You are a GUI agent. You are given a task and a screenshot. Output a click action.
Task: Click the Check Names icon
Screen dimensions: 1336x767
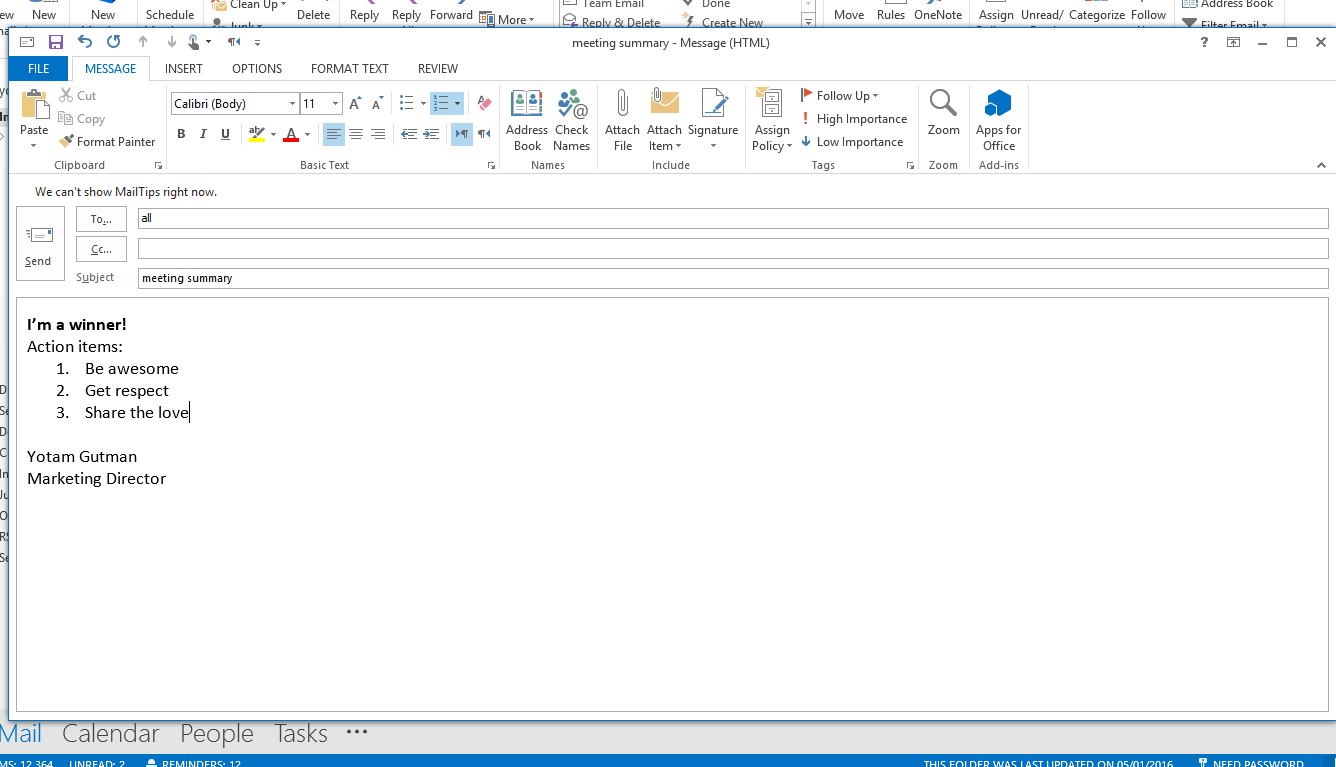coord(572,104)
